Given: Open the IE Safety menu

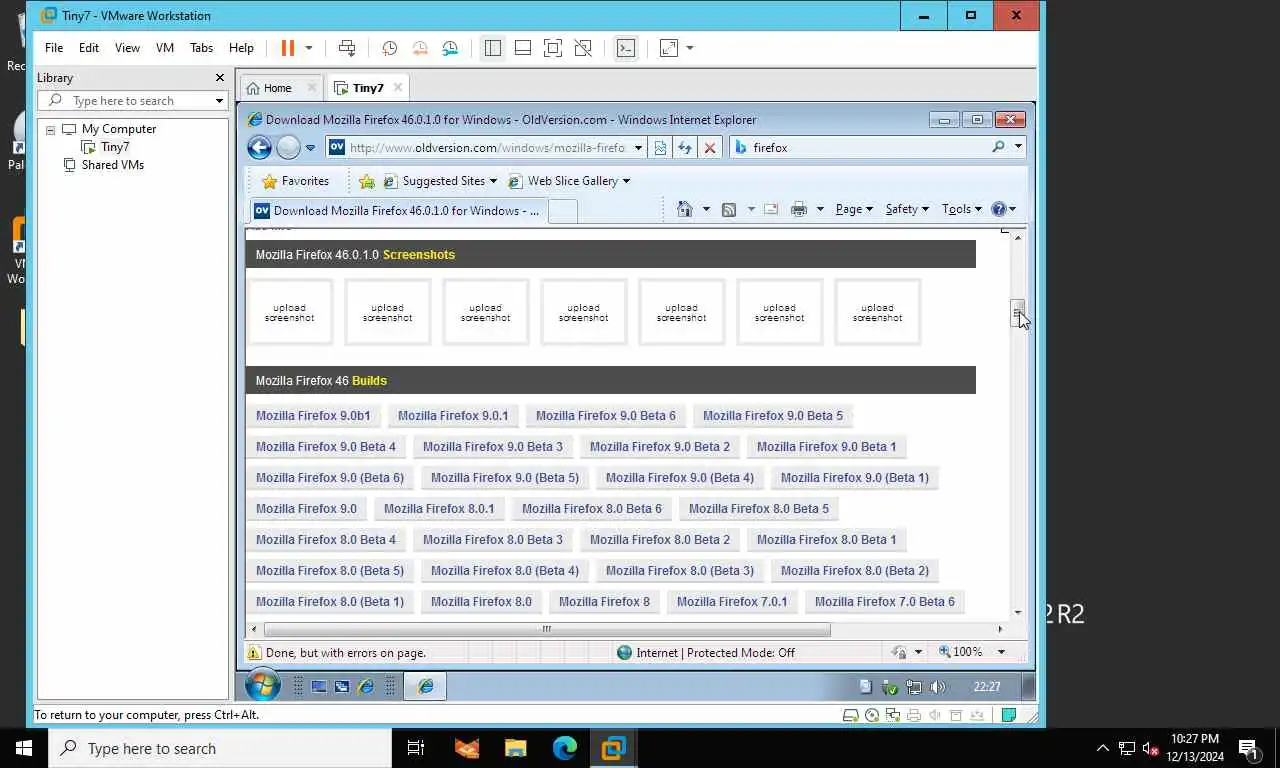Looking at the screenshot, I should click(907, 209).
